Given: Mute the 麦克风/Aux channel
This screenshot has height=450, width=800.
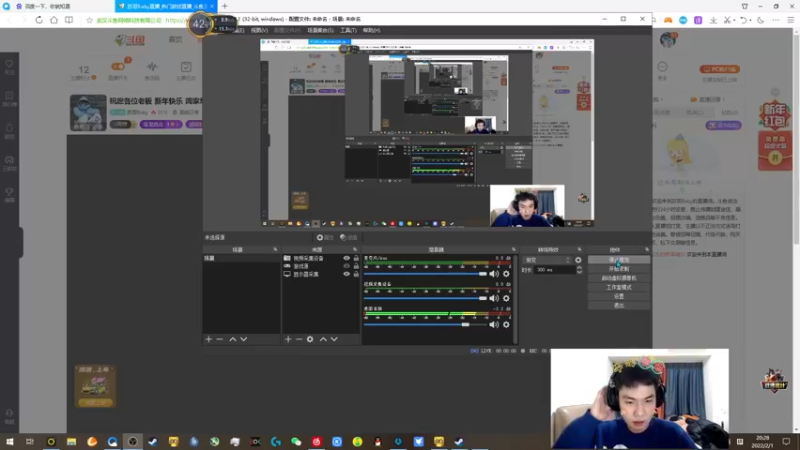Looking at the screenshot, I should (x=494, y=274).
